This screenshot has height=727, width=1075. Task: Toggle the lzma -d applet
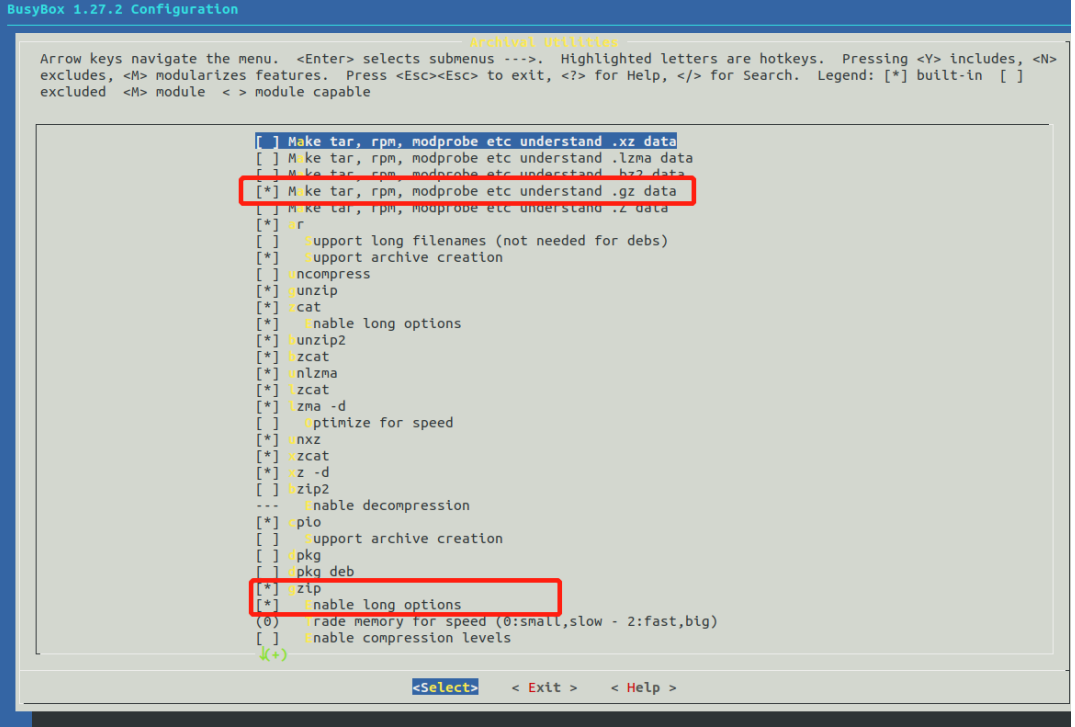300,406
